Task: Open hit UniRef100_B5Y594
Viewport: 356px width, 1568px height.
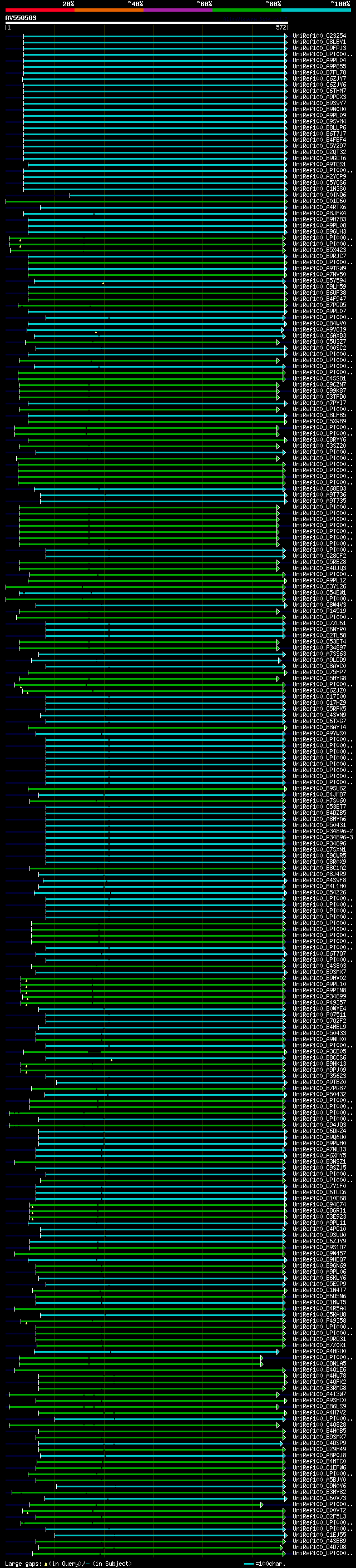Action: click(x=319, y=280)
